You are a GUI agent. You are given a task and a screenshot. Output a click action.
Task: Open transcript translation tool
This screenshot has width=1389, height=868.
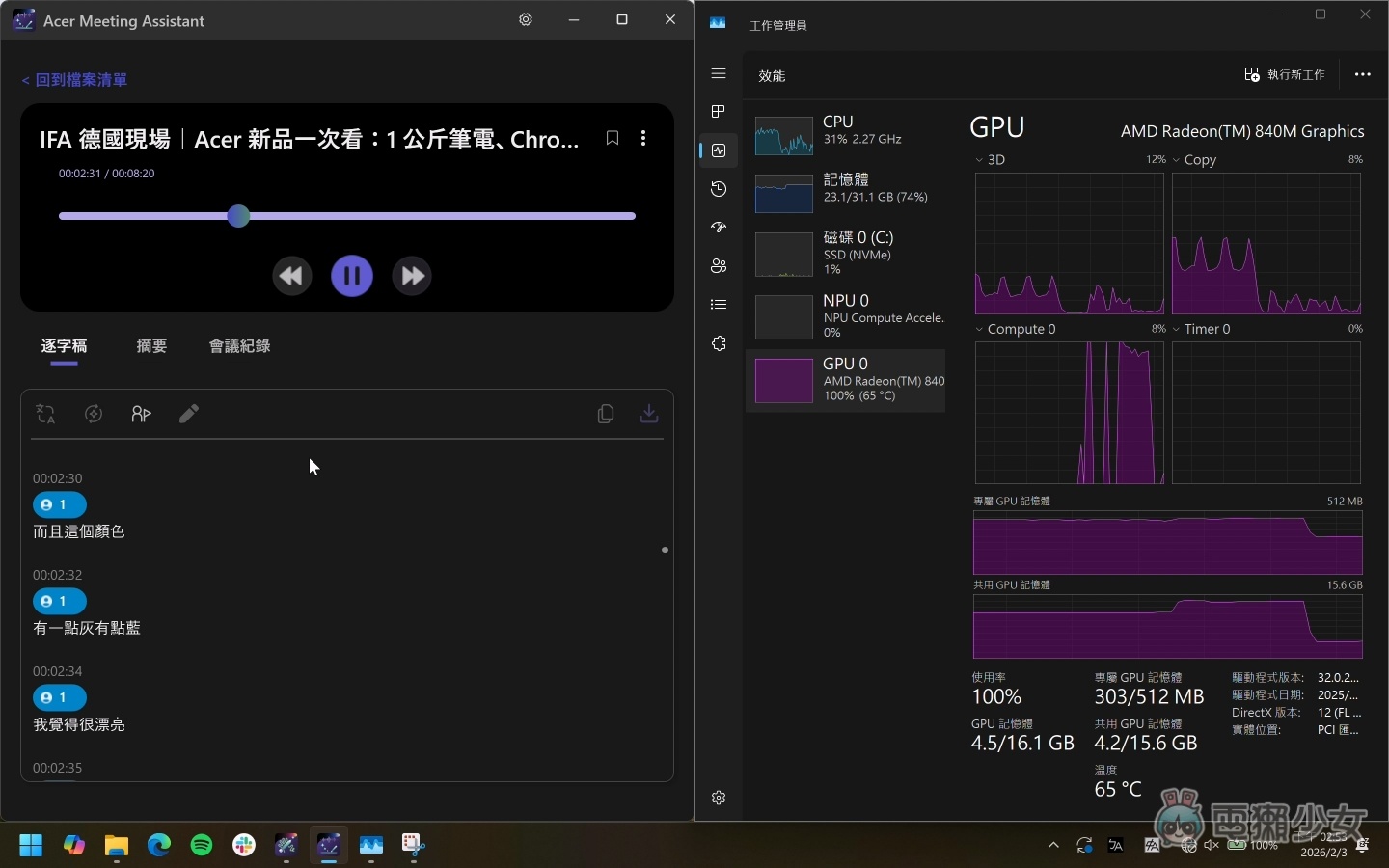[46, 414]
